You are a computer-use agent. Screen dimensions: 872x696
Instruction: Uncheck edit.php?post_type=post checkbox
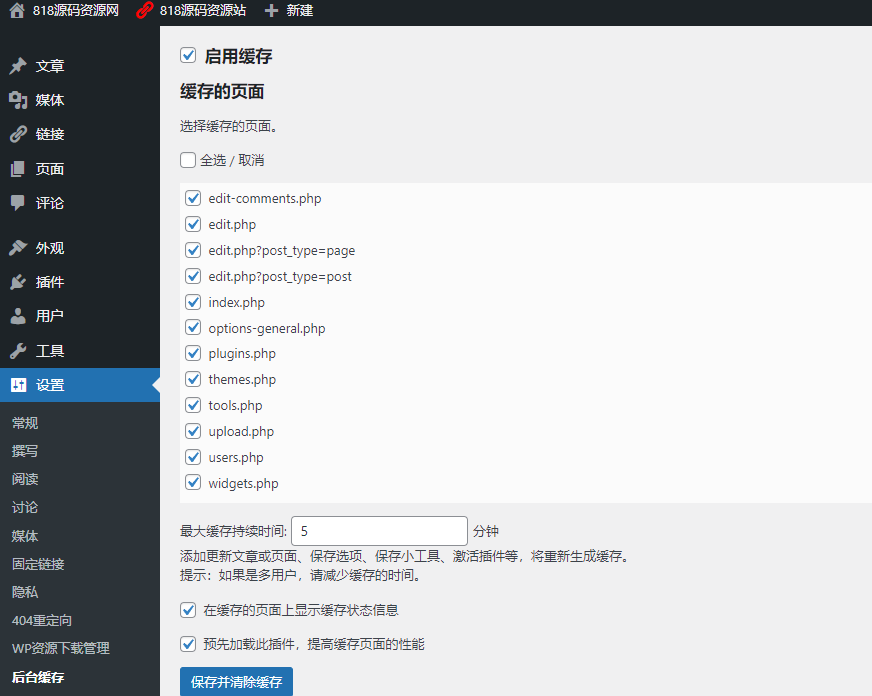[x=193, y=276]
